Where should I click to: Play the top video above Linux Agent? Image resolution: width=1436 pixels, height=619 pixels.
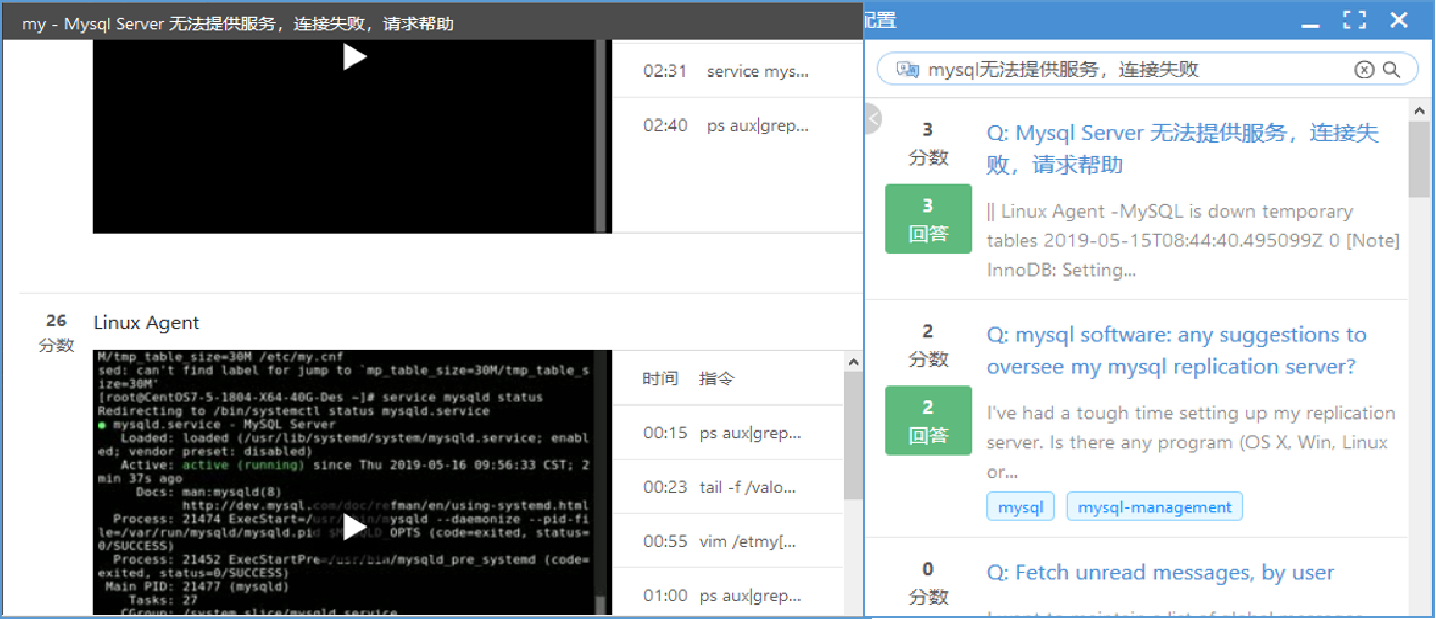tap(354, 57)
